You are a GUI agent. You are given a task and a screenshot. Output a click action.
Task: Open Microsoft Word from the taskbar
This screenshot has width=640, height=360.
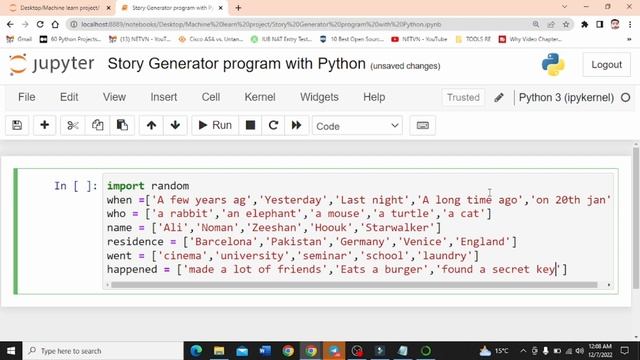tap(265, 351)
